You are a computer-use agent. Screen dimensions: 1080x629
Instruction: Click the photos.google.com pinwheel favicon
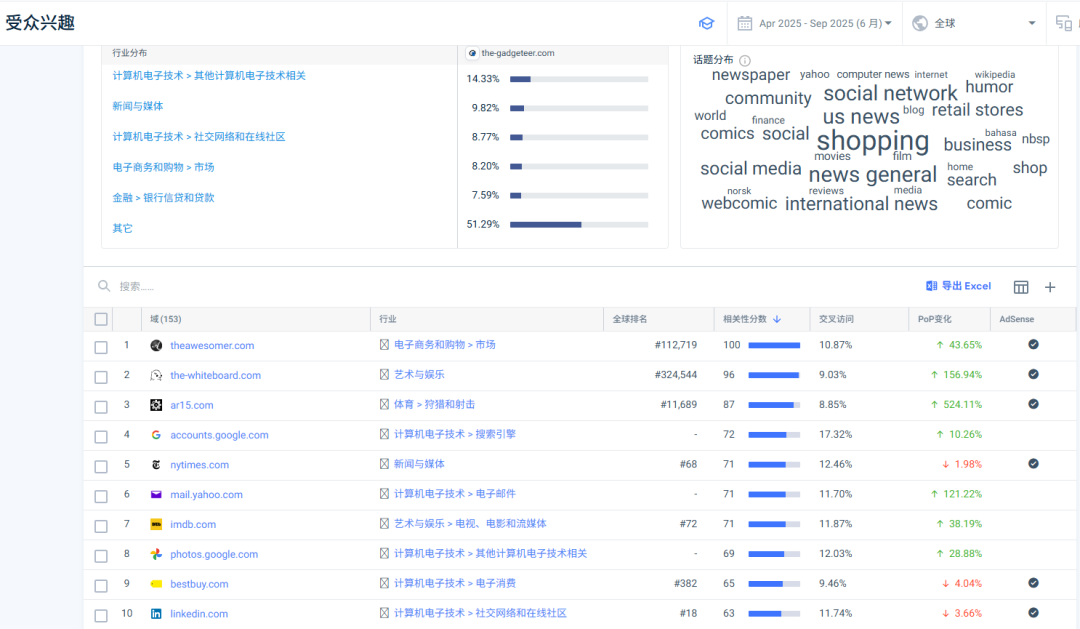coord(156,554)
